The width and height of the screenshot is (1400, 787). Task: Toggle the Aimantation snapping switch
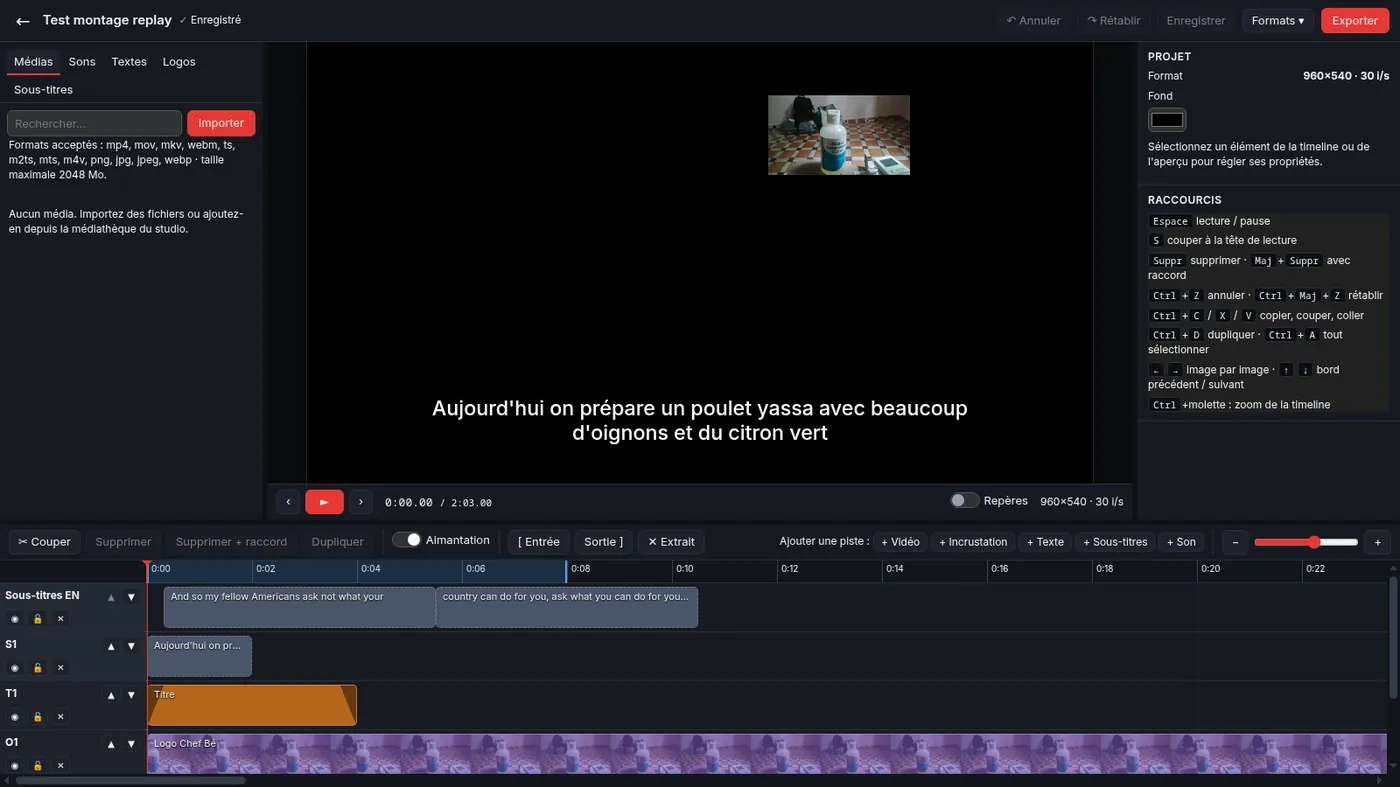point(406,540)
